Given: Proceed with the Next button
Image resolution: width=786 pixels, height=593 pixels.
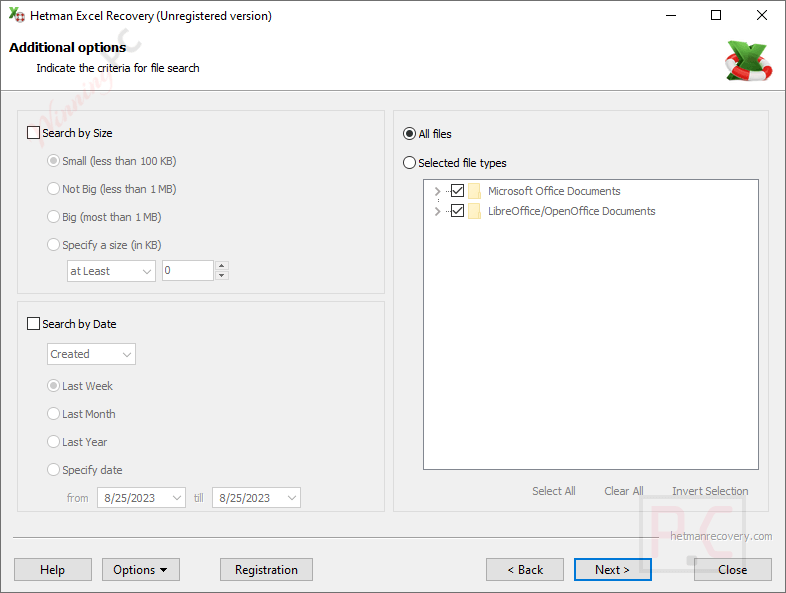Looking at the screenshot, I should pos(613,570).
